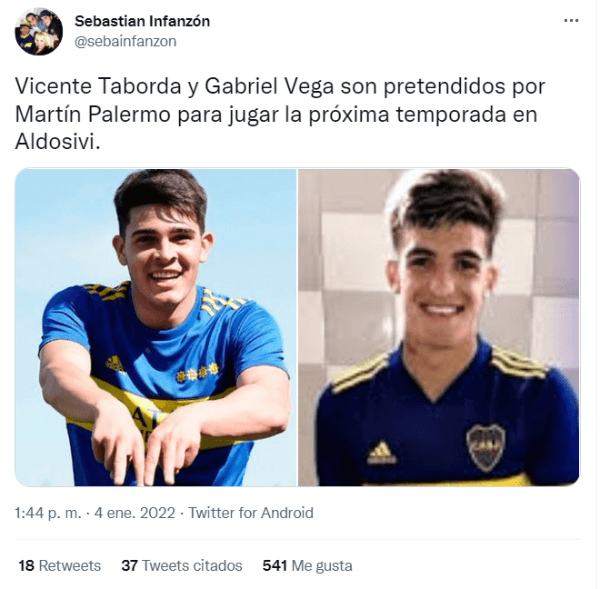Open Sebastian Infanzón's profile avatar picture
Screen dimensions: 600x589
38,32
